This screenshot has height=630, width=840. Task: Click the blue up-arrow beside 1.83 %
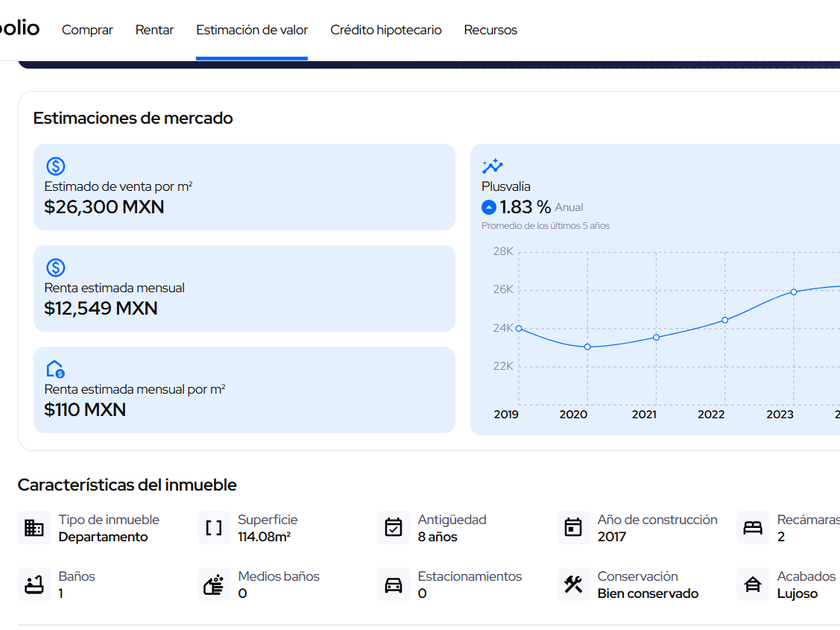tap(489, 207)
